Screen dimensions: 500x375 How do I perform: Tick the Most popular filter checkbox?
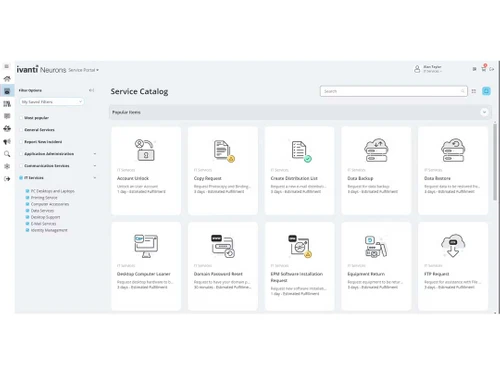coord(21,118)
